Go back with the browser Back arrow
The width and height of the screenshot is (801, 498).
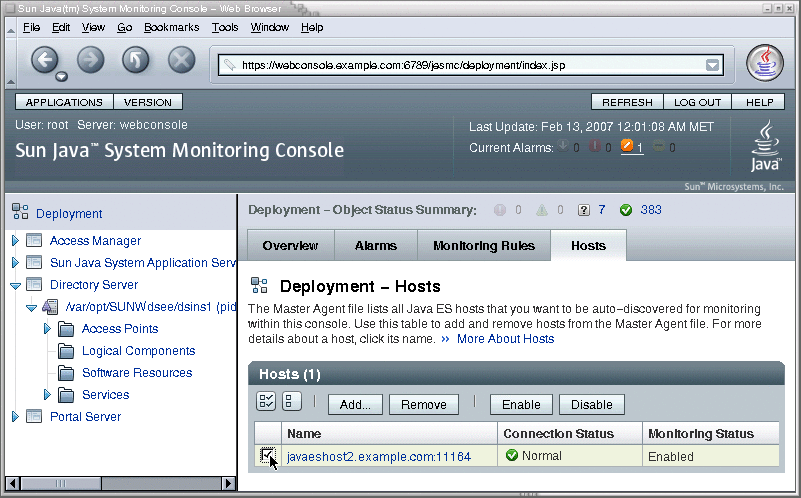(45, 60)
